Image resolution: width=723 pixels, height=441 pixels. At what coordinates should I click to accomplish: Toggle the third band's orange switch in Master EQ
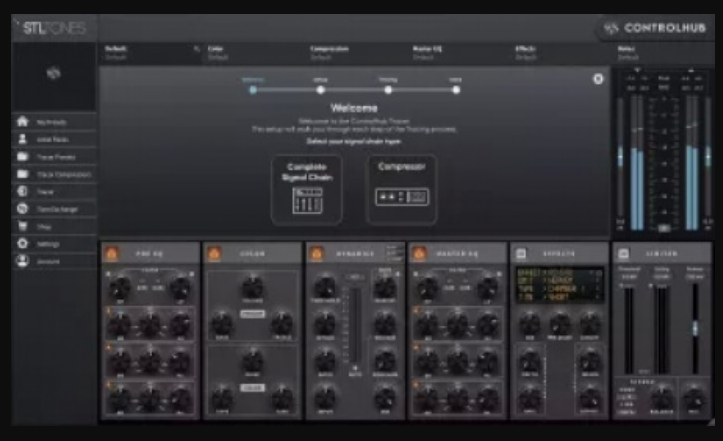pos(416,384)
